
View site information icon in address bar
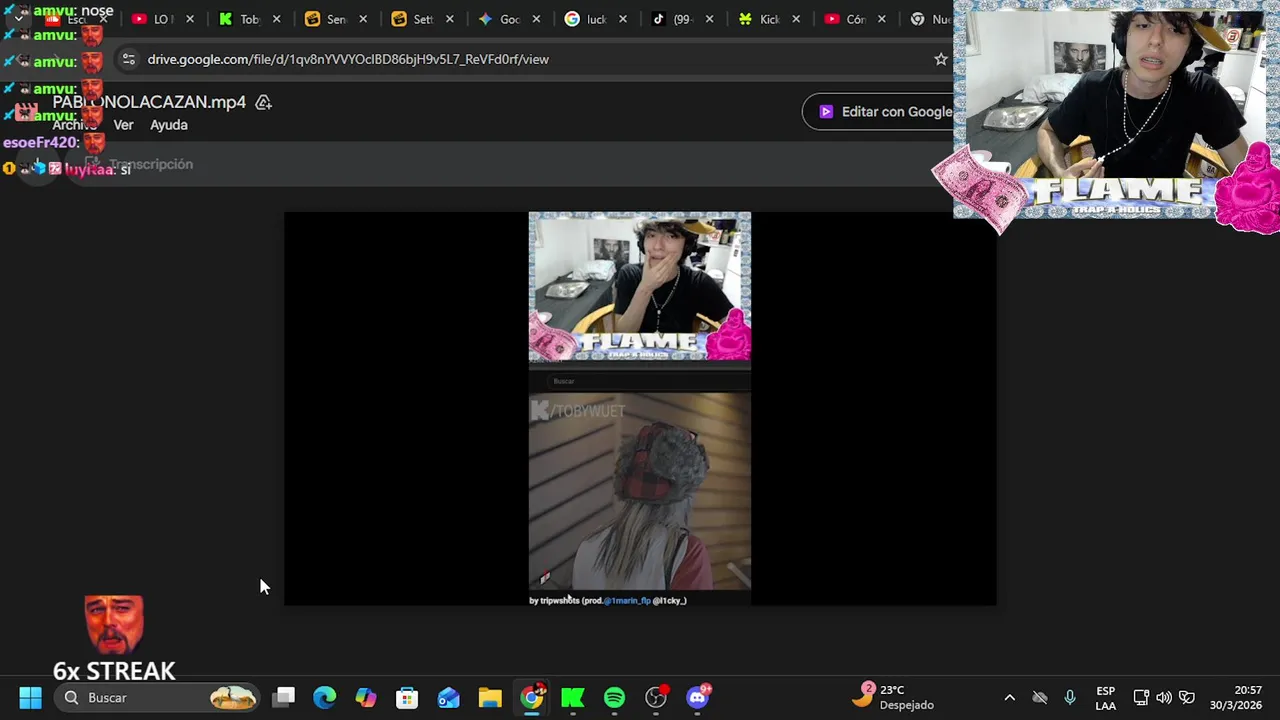point(128,59)
